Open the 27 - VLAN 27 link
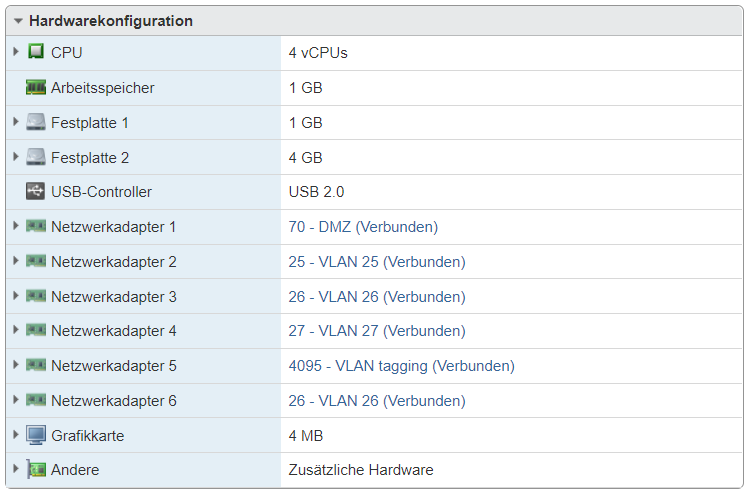Viewport: 750px width, 493px height. click(377, 331)
